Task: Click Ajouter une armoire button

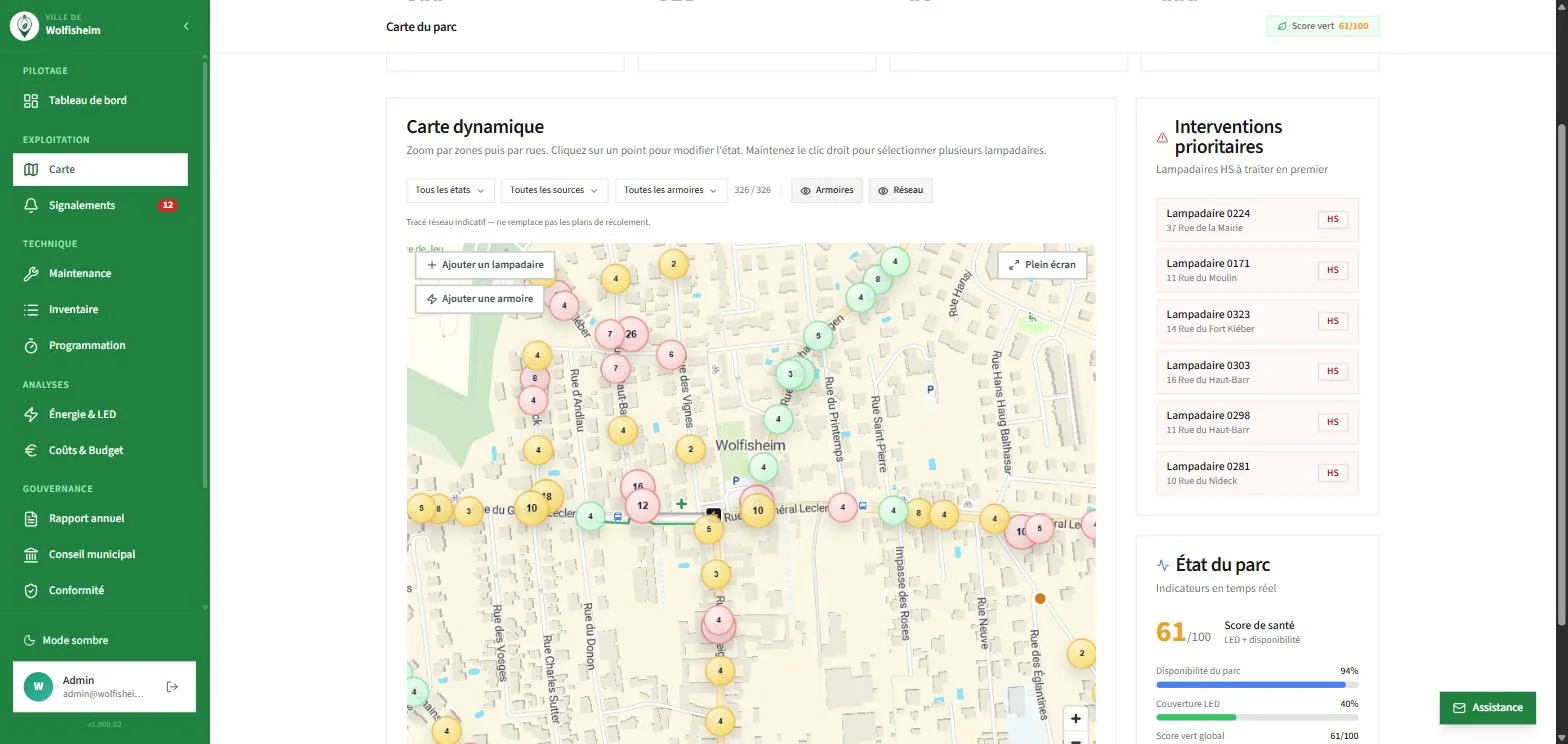Action: 479,299
